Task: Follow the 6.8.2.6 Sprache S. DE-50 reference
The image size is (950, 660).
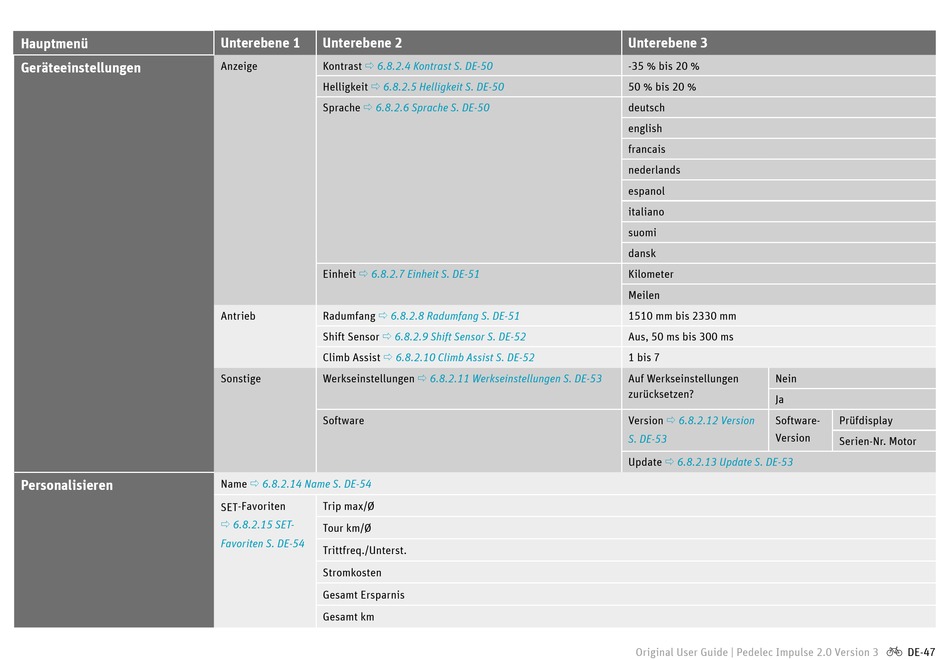Action: coord(432,107)
